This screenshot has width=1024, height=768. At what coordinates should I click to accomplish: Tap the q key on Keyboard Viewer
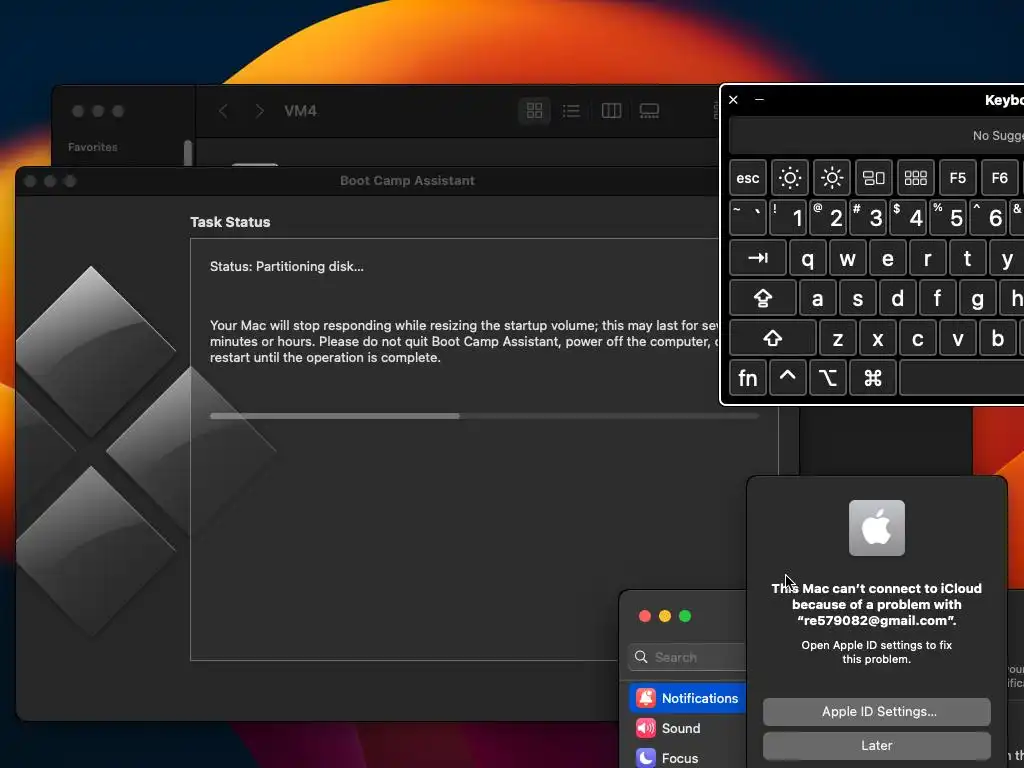click(x=808, y=258)
